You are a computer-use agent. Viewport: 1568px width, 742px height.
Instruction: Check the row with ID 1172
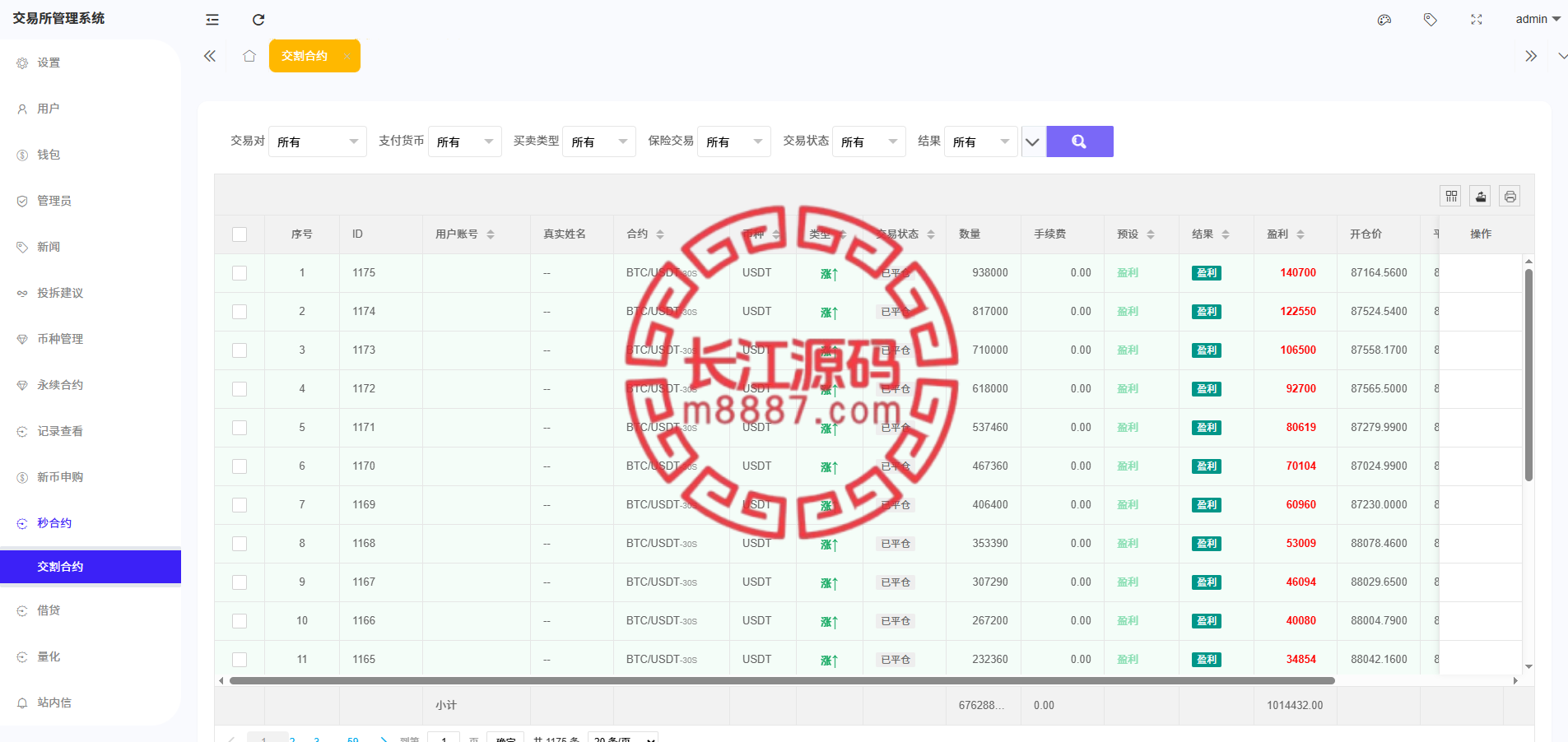pyautogui.click(x=240, y=389)
